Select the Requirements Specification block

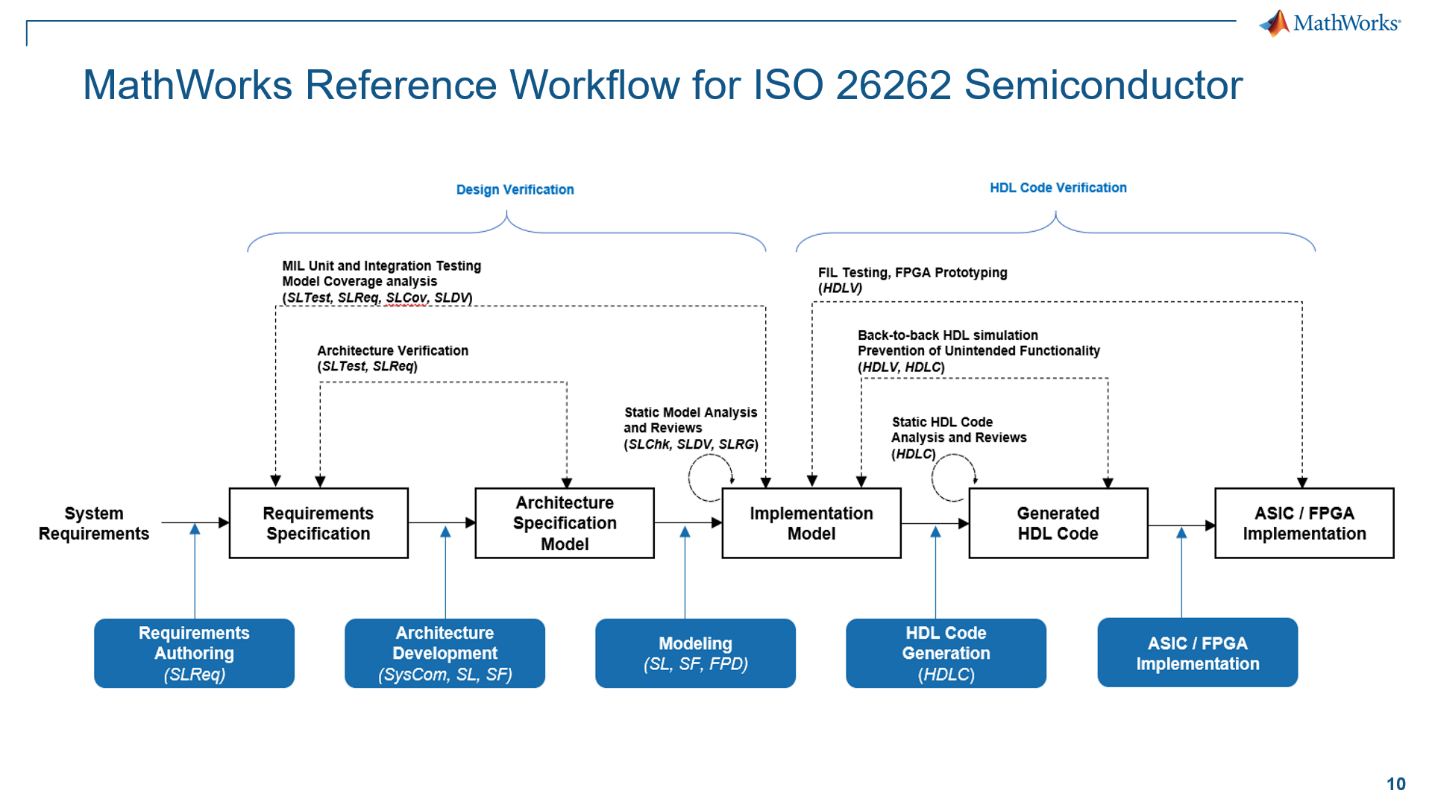pos(318,523)
